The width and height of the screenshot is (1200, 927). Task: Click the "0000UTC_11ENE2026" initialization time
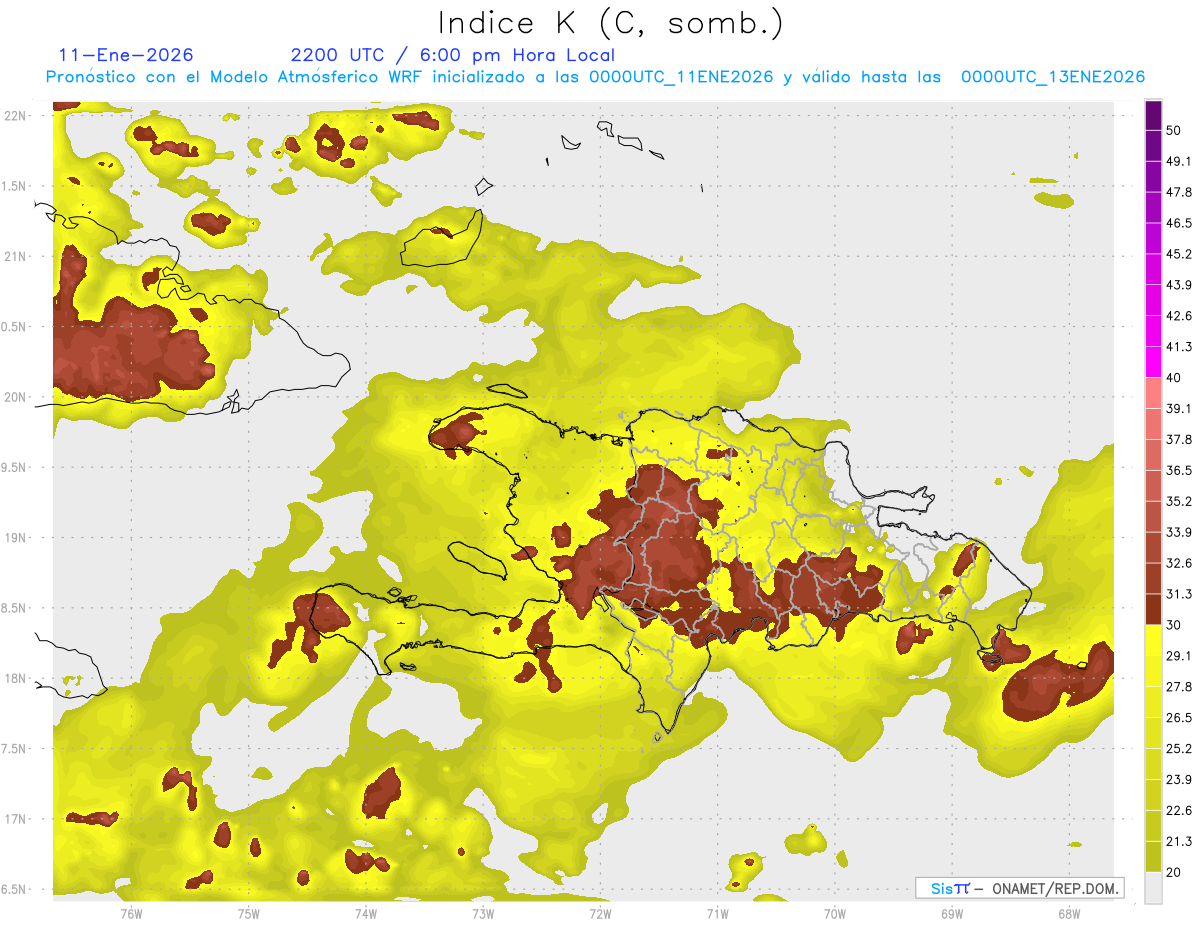[681, 77]
